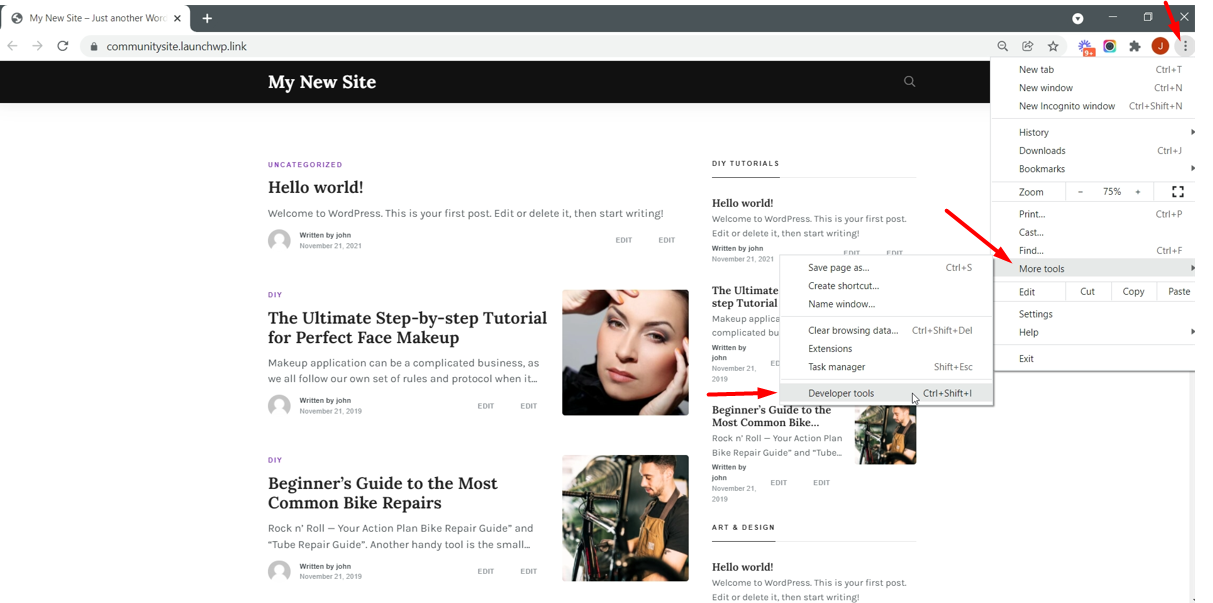
Task: Click the profile avatar J icon
Action: [1160, 46]
